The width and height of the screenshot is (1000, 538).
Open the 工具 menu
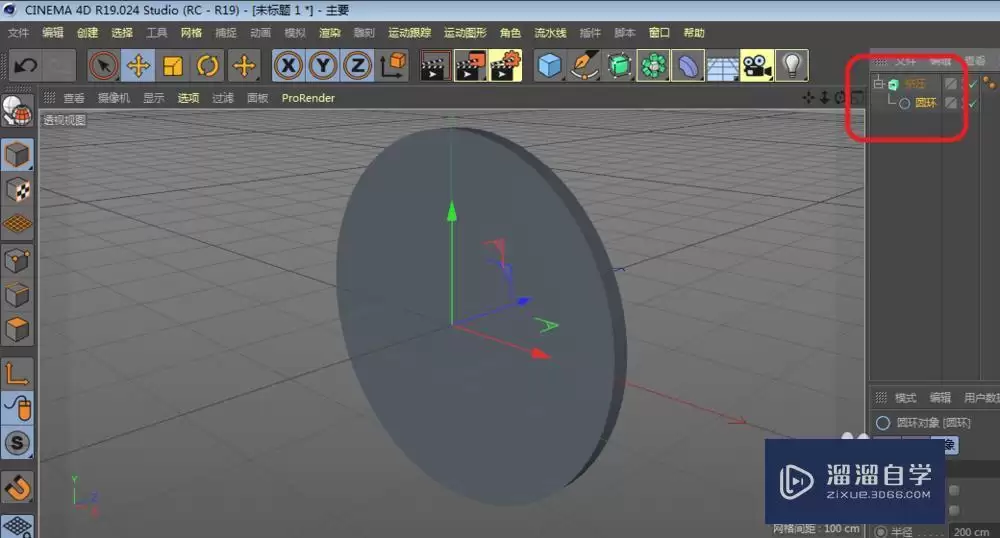click(156, 33)
